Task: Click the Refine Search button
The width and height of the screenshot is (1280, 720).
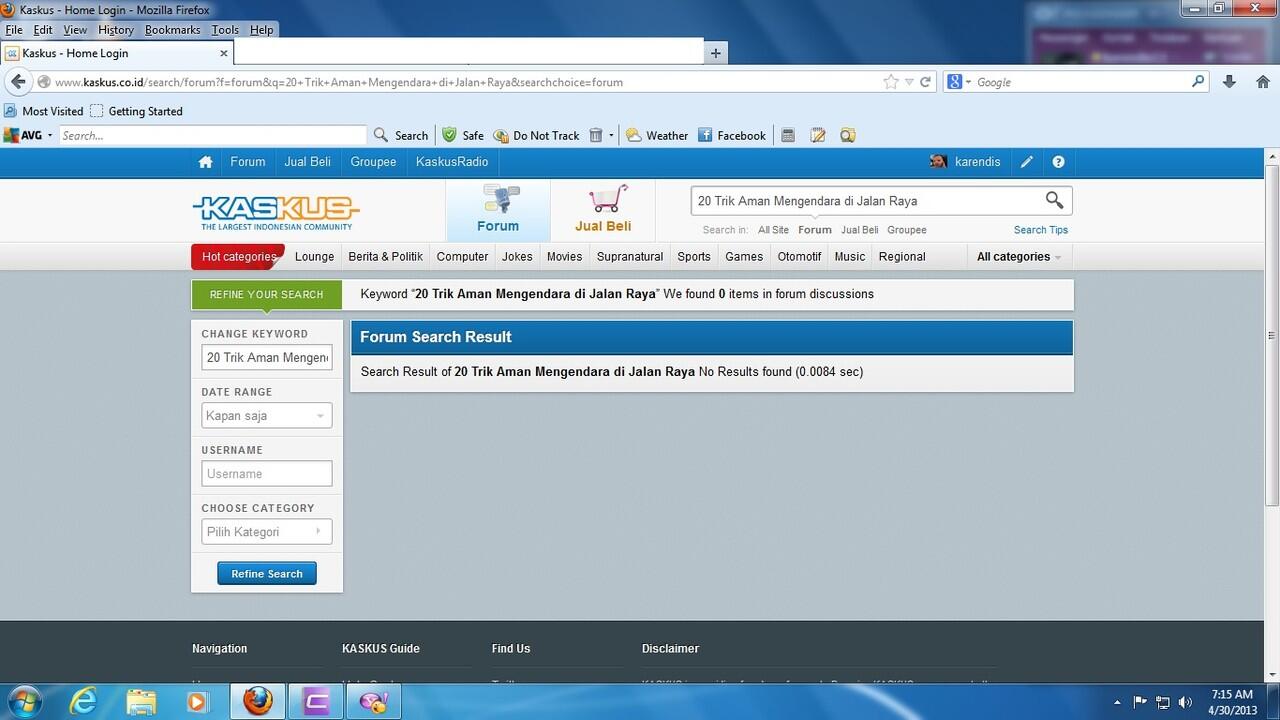Action: pyautogui.click(x=267, y=574)
